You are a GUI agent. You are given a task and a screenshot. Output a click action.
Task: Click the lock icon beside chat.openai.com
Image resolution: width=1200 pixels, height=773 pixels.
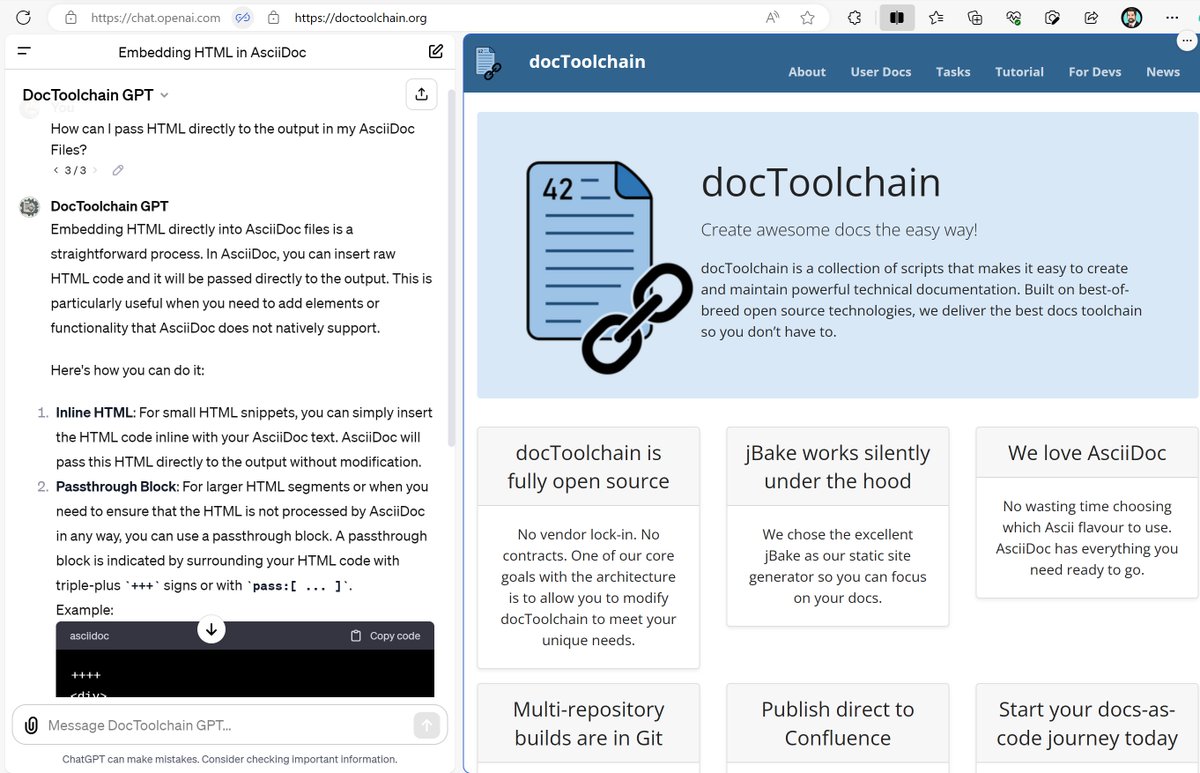pos(70,18)
